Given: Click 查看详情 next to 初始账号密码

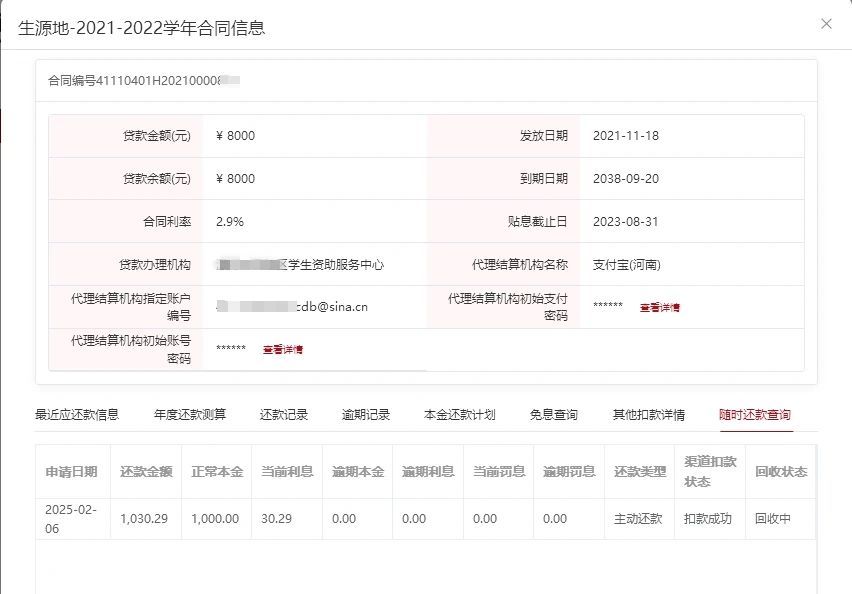Looking at the screenshot, I should pyautogui.click(x=283, y=350).
